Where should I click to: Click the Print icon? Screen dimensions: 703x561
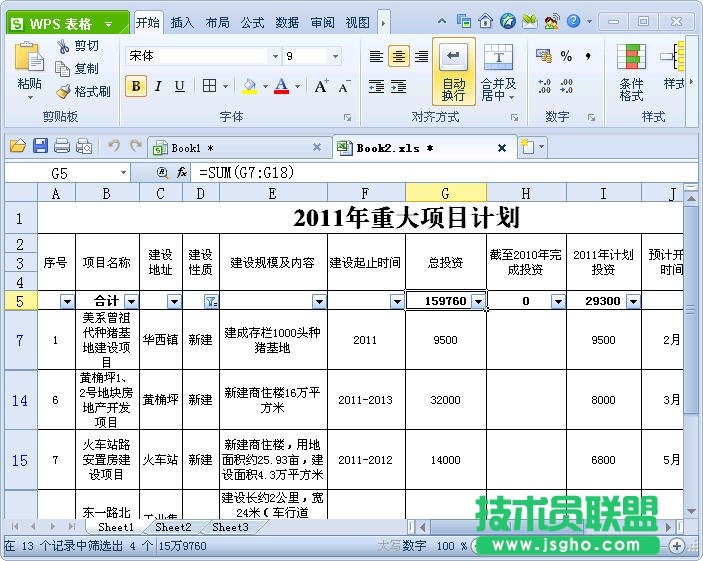pyautogui.click(x=61, y=147)
